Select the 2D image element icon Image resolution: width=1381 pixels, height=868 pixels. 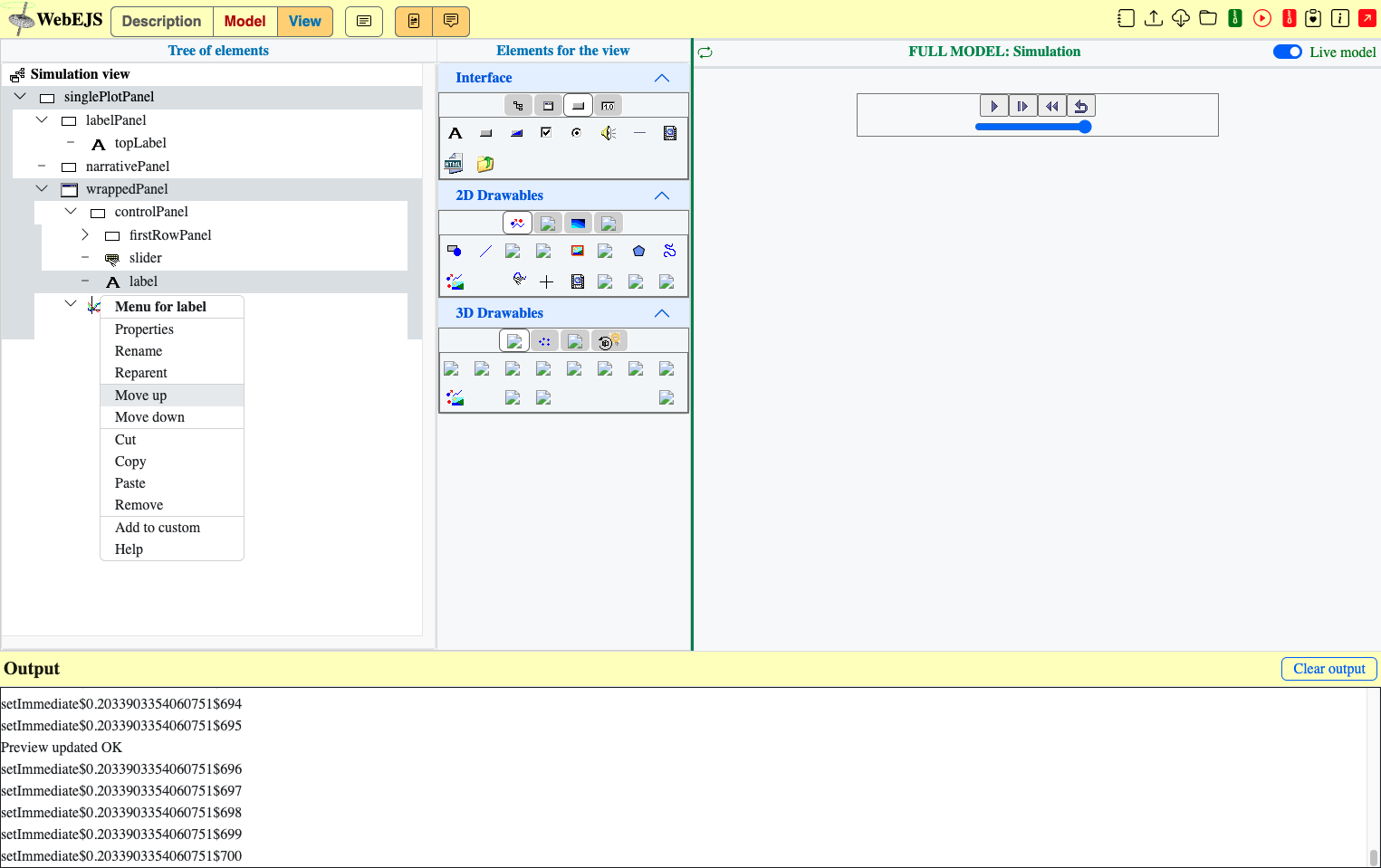point(577,251)
